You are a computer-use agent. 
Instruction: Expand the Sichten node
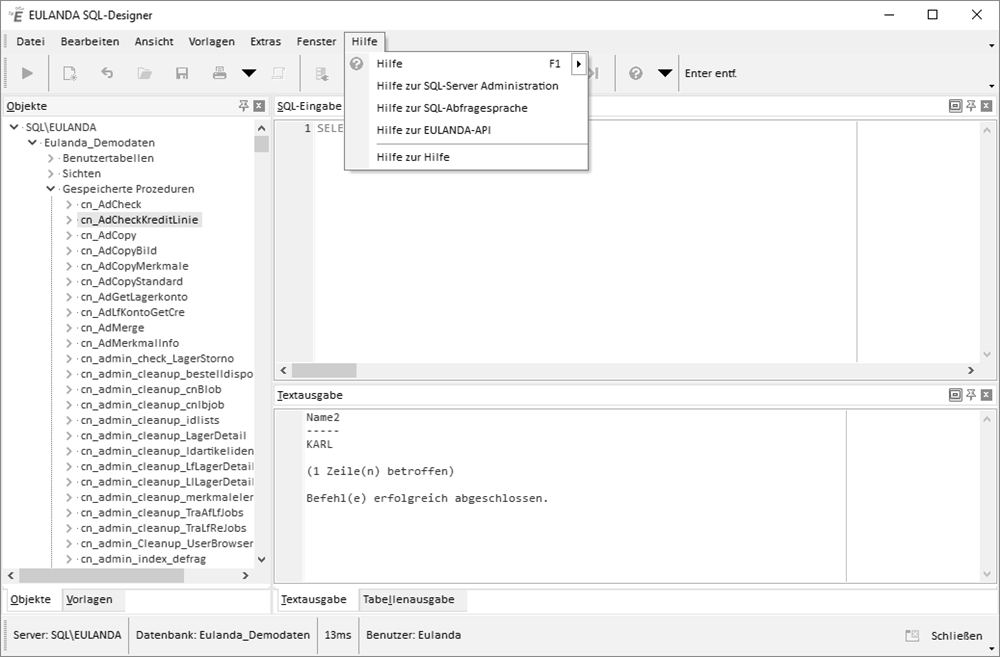[50, 173]
